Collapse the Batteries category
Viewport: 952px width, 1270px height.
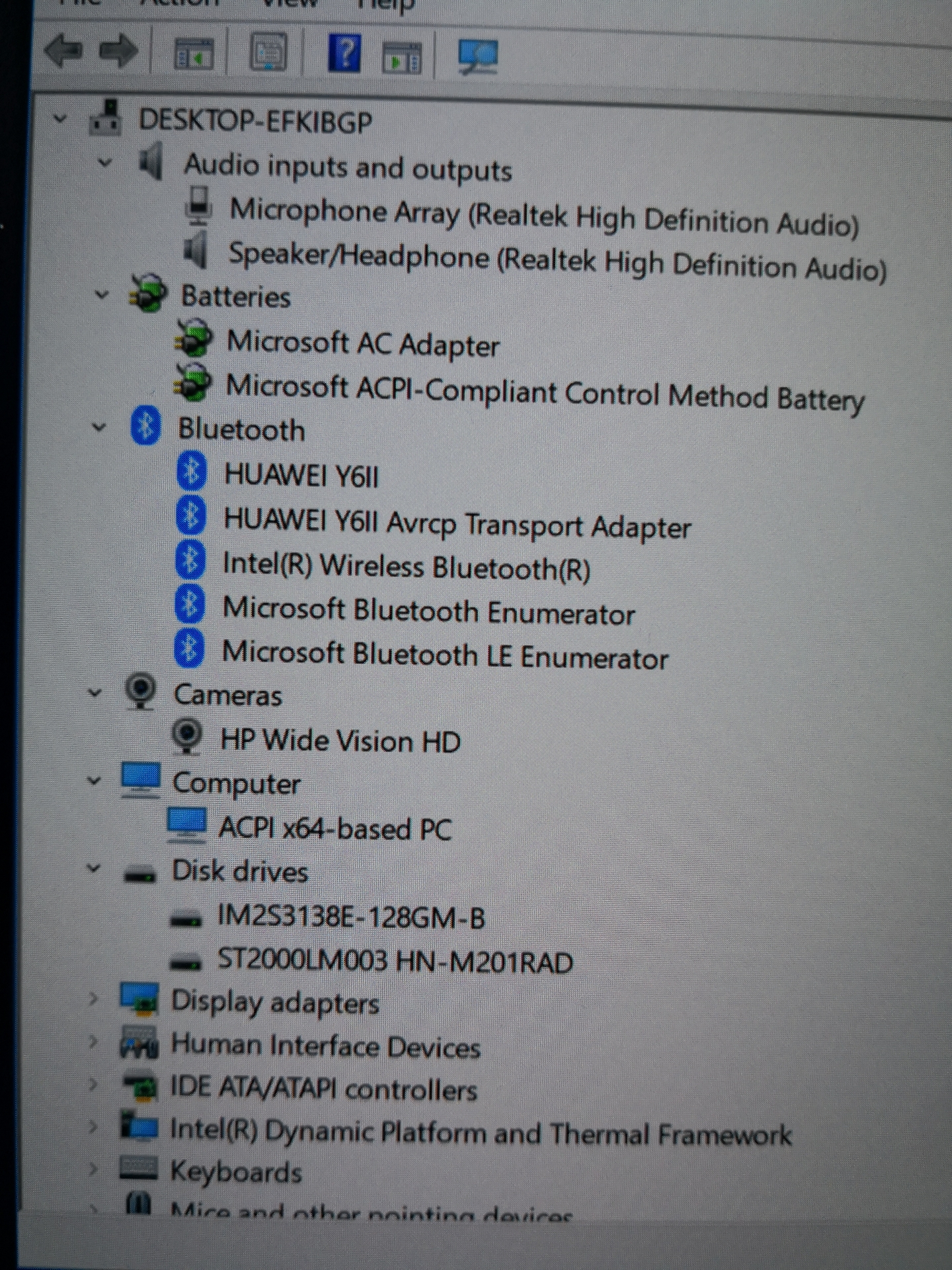102,294
